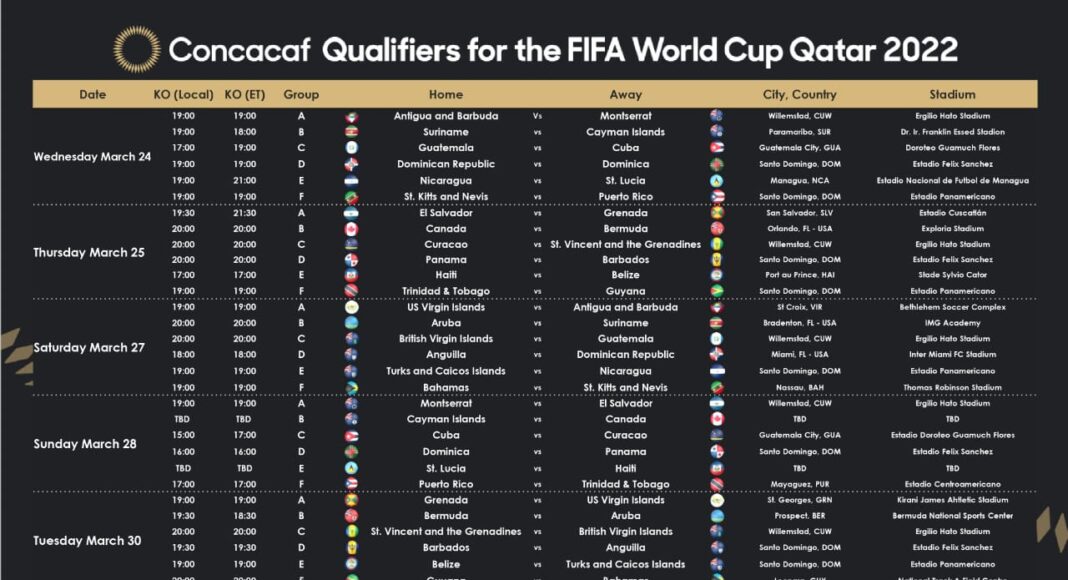
Task: Click Trinidad & Tobago's home flag in the Guyana match row
Action: coord(351,292)
